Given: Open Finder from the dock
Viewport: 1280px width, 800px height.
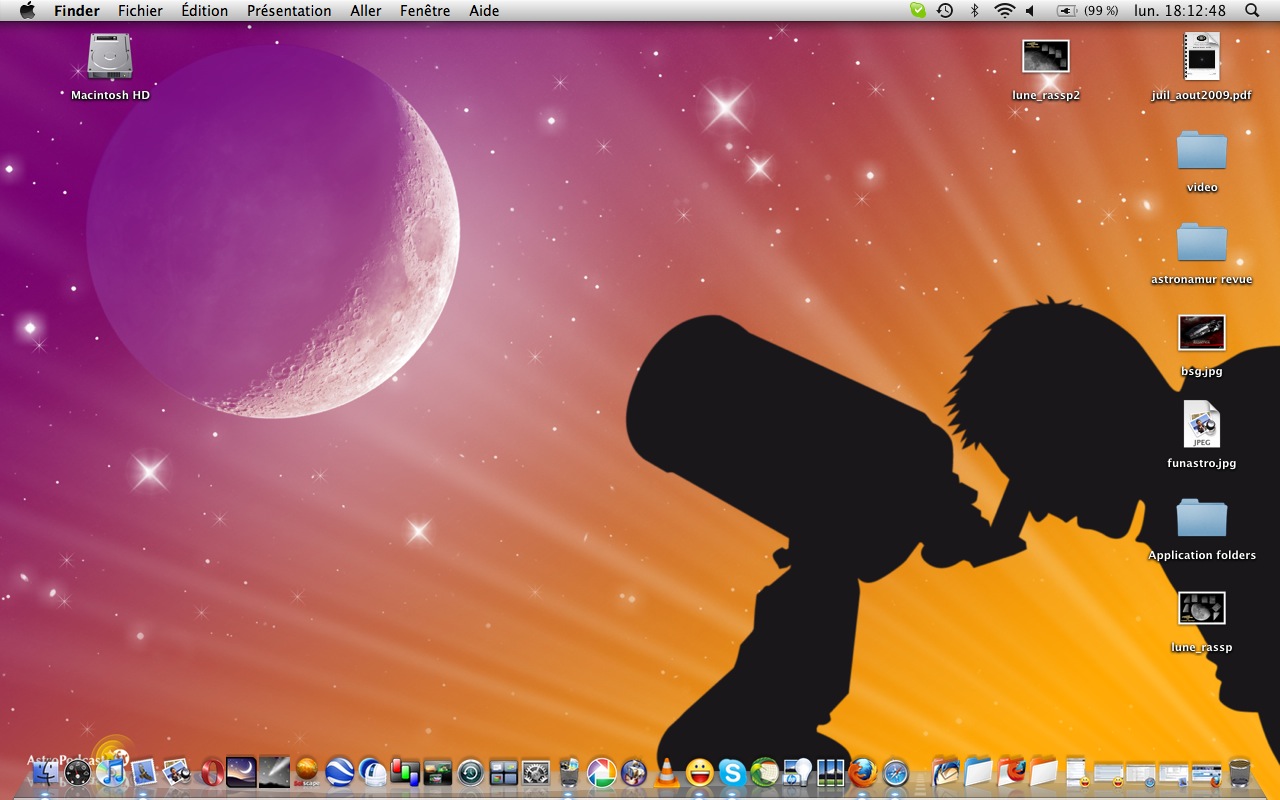Looking at the screenshot, I should [45, 772].
